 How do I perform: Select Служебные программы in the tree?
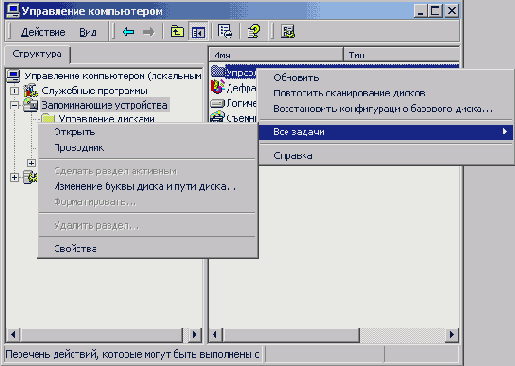click(94, 91)
